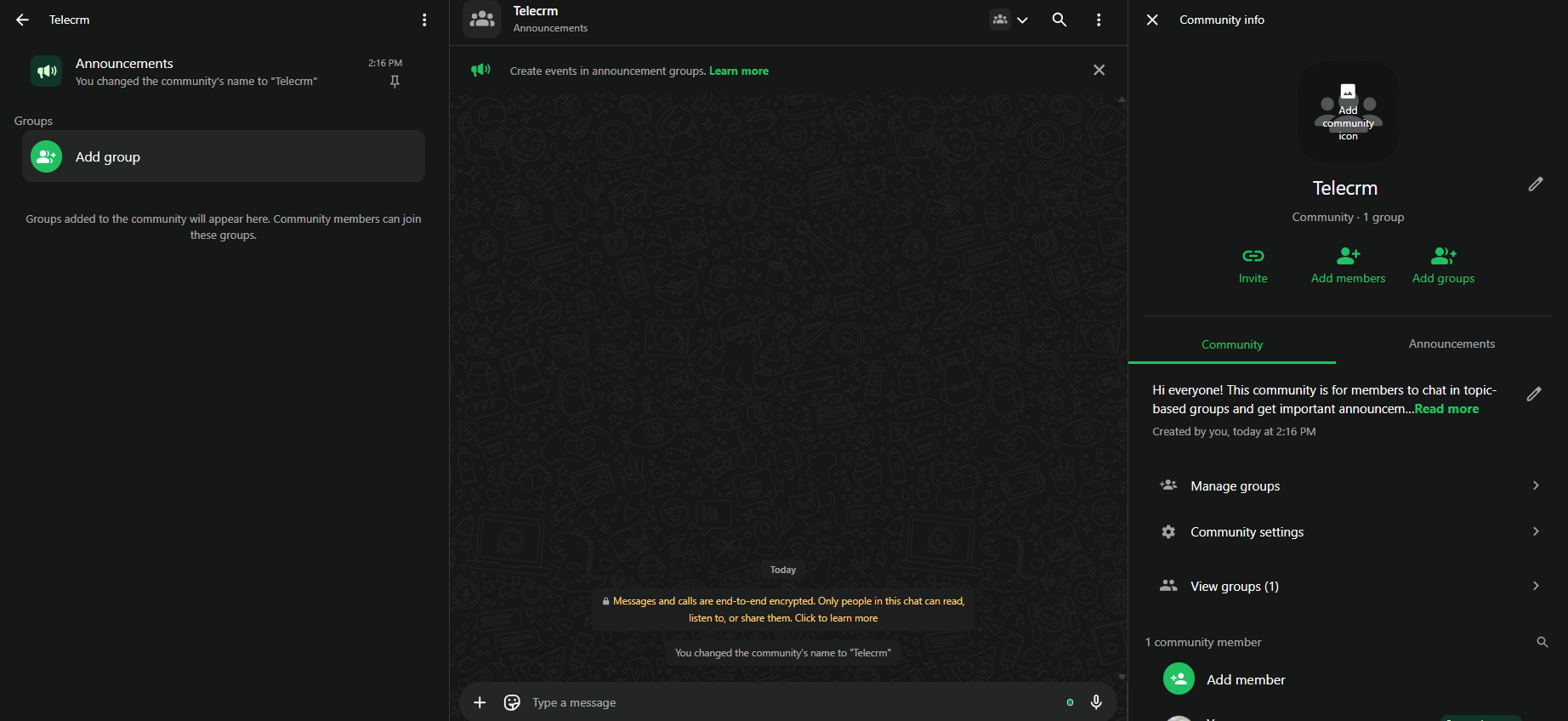Image resolution: width=1568 pixels, height=721 pixels.
Task: Dismiss the create events banner
Action: coord(1099,71)
